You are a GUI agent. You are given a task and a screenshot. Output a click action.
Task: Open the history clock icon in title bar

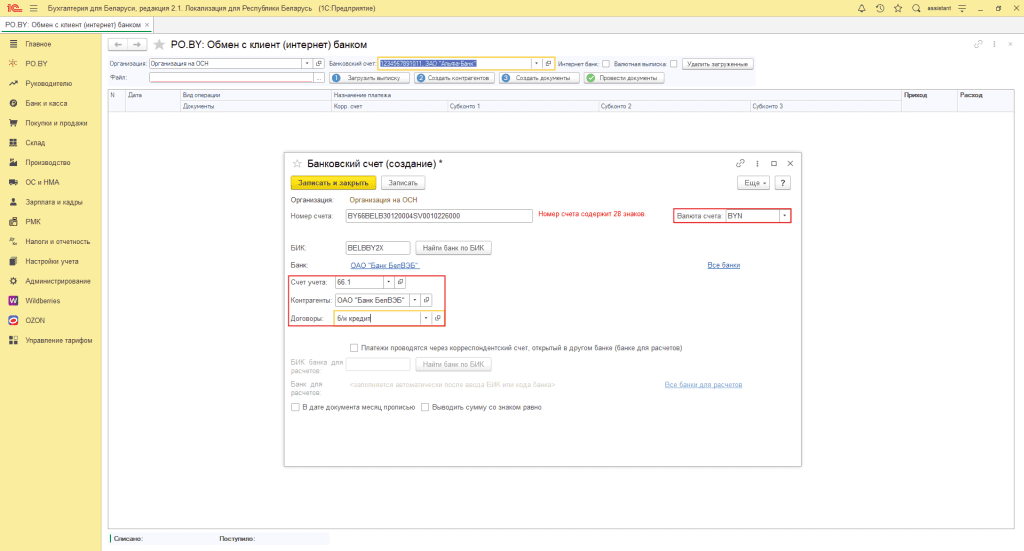click(x=880, y=8)
